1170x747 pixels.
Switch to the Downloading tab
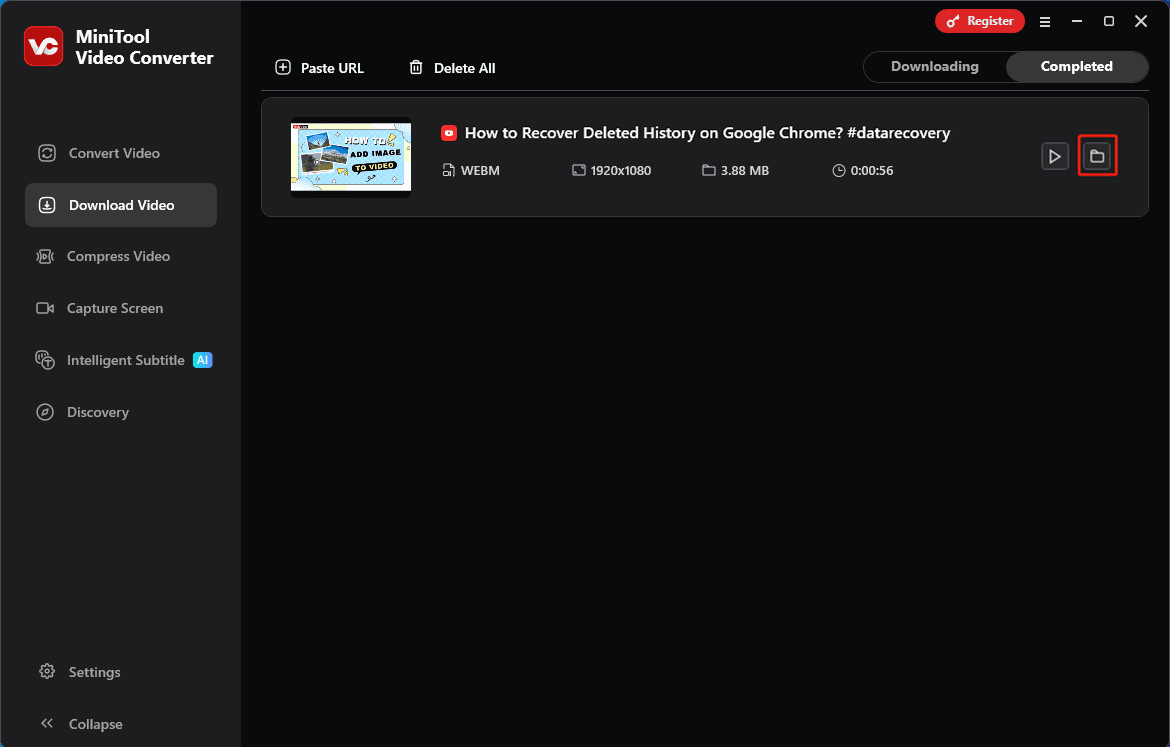[x=934, y=66]
